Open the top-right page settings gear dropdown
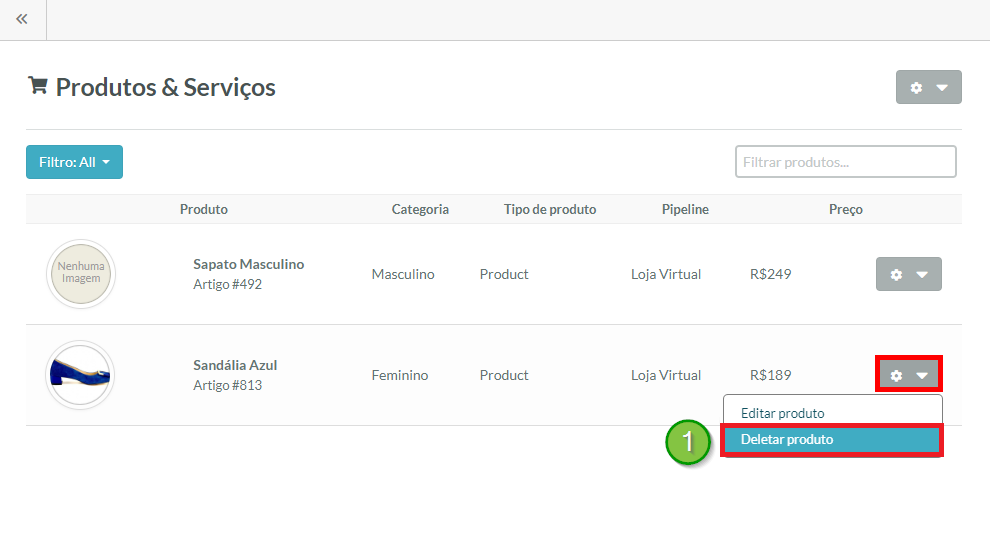This screenshot has width=990, height=553. pyautogui.click(x=928, y=87)
